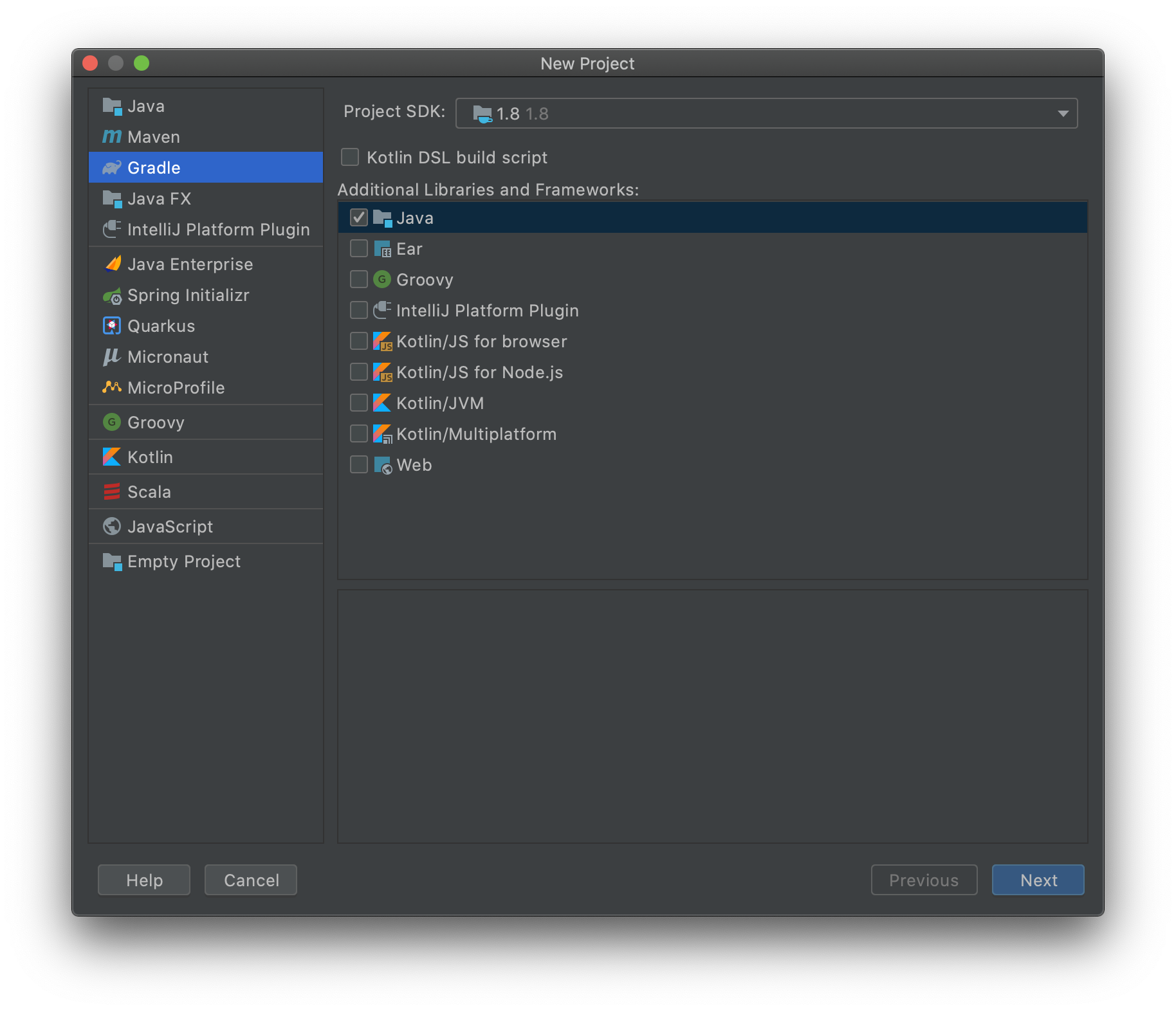Check the Kotlin/JS for Node.js checkbox
The height and width of the screenshot is (1011, 1176).
[359, 372]
